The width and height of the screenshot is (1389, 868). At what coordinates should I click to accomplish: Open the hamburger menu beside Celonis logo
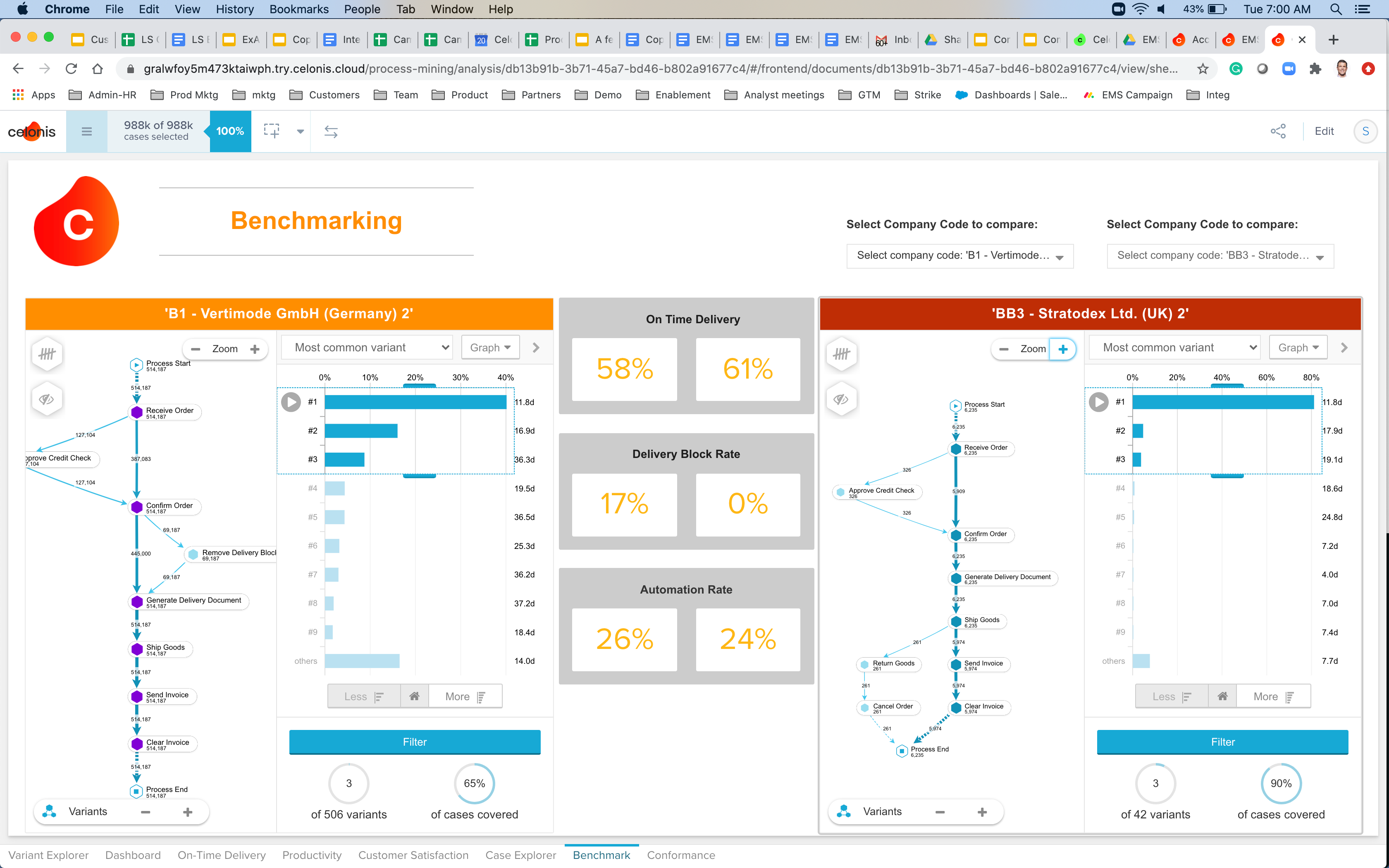click(87, 131)
